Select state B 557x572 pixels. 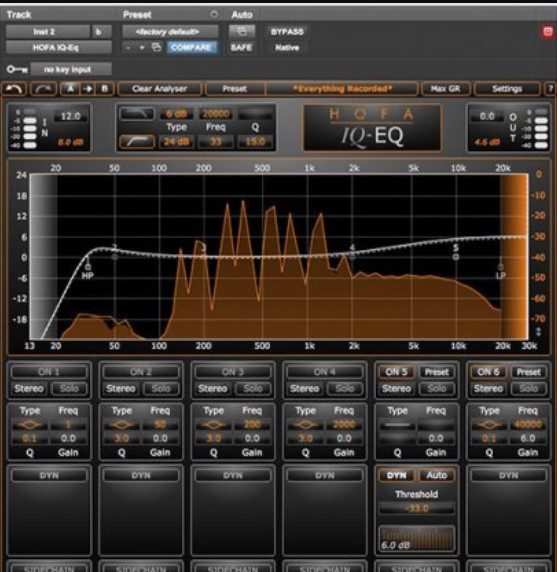tap(104, 89)
